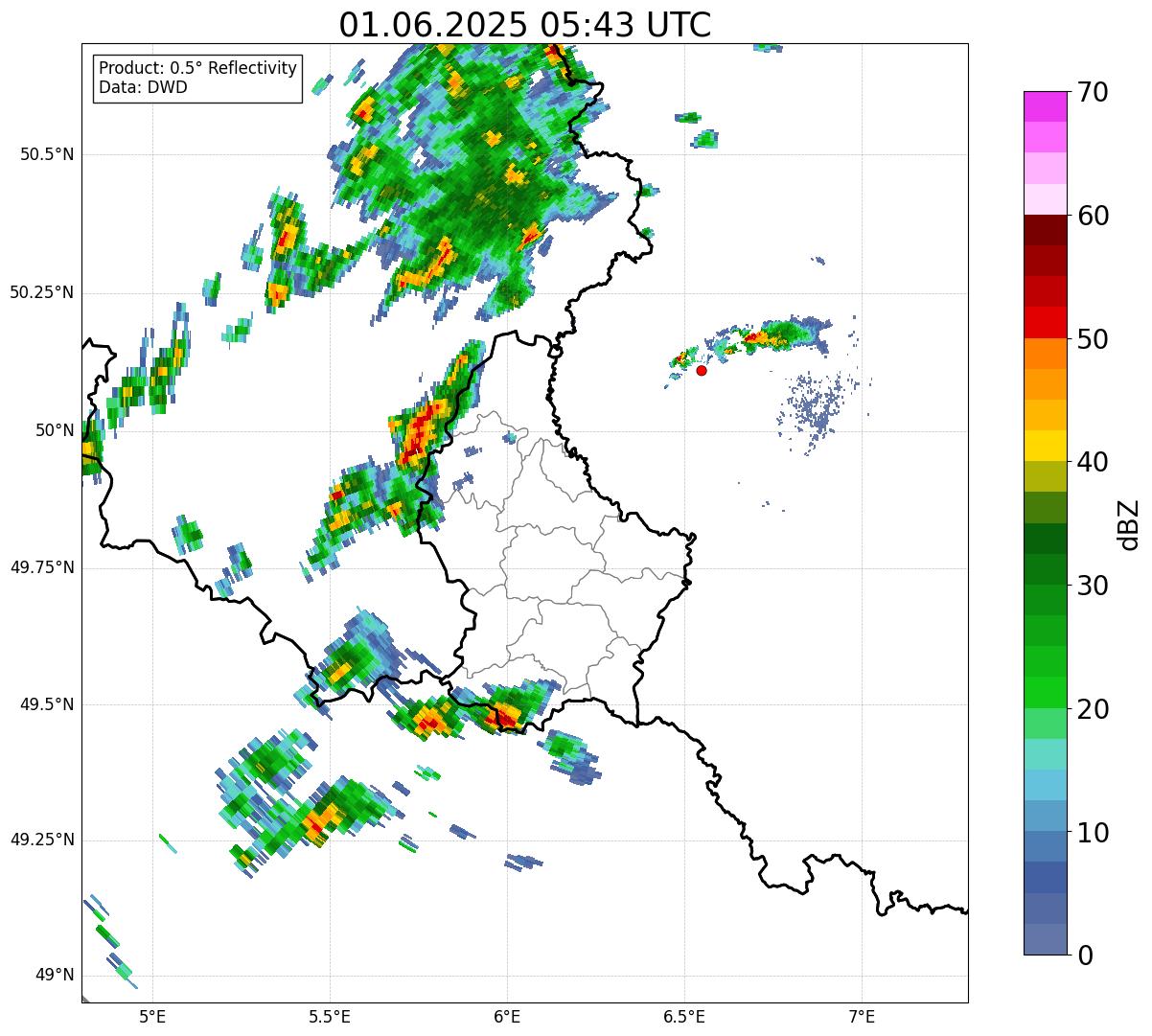Click the title '01.06.2025 05:43 UTC'

pos(525,25)
